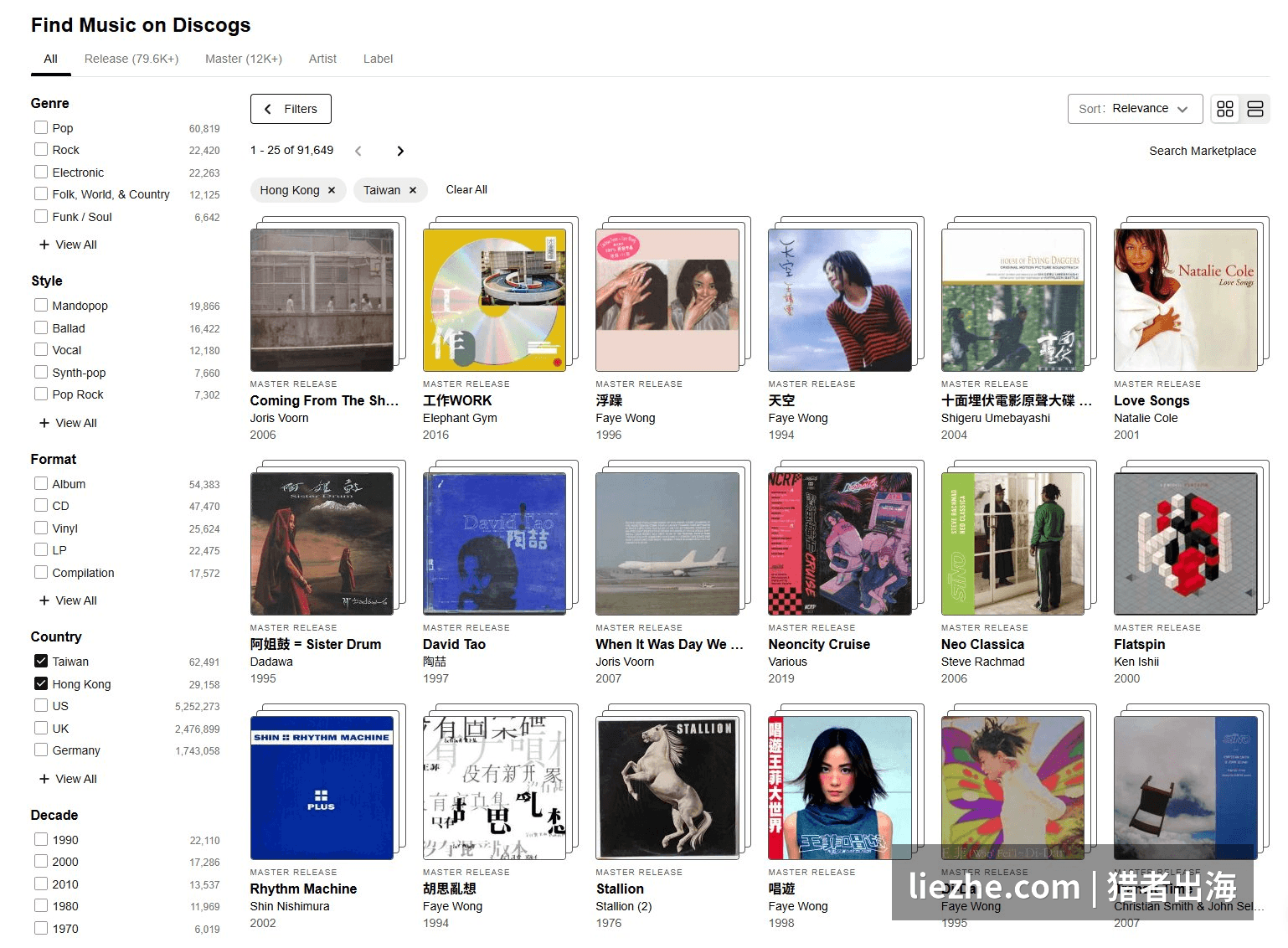The width and height of the screenshot is (1288, 948).
Task: Open artist link Elephant Gym
Action: 460,418
